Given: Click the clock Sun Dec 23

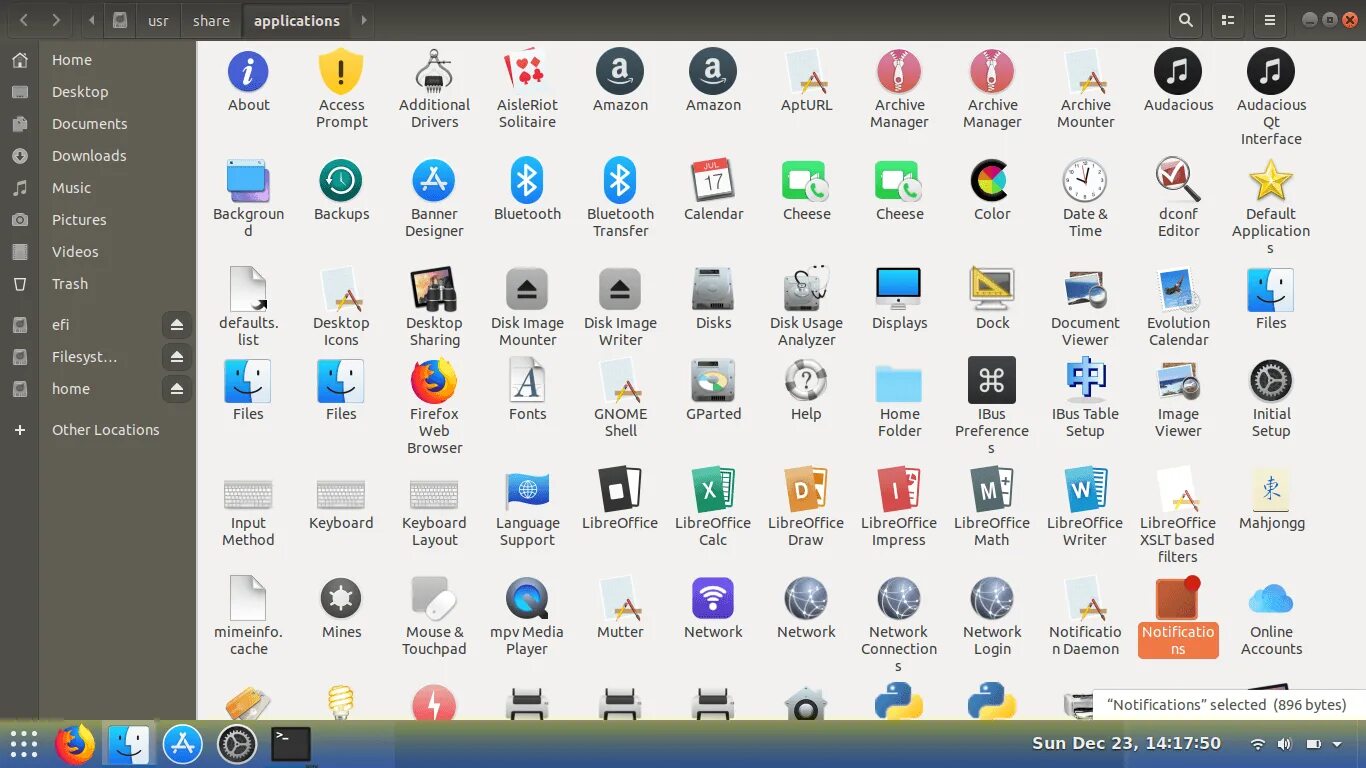Looking at the screenshot, I should tap(1126, 743).
